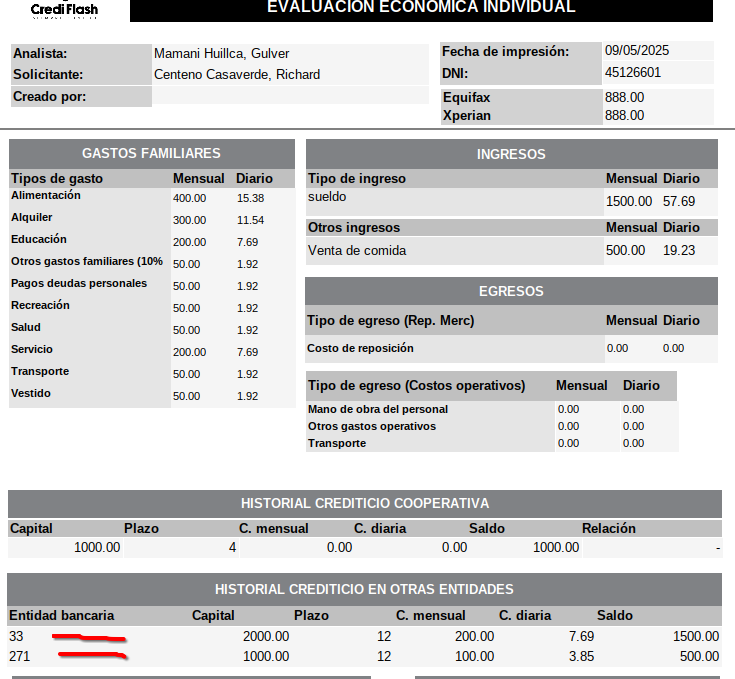The image size is (735, 679).
Task: Click Historial Crediticio Cooperativa header
Action: [x=364, y=503]
